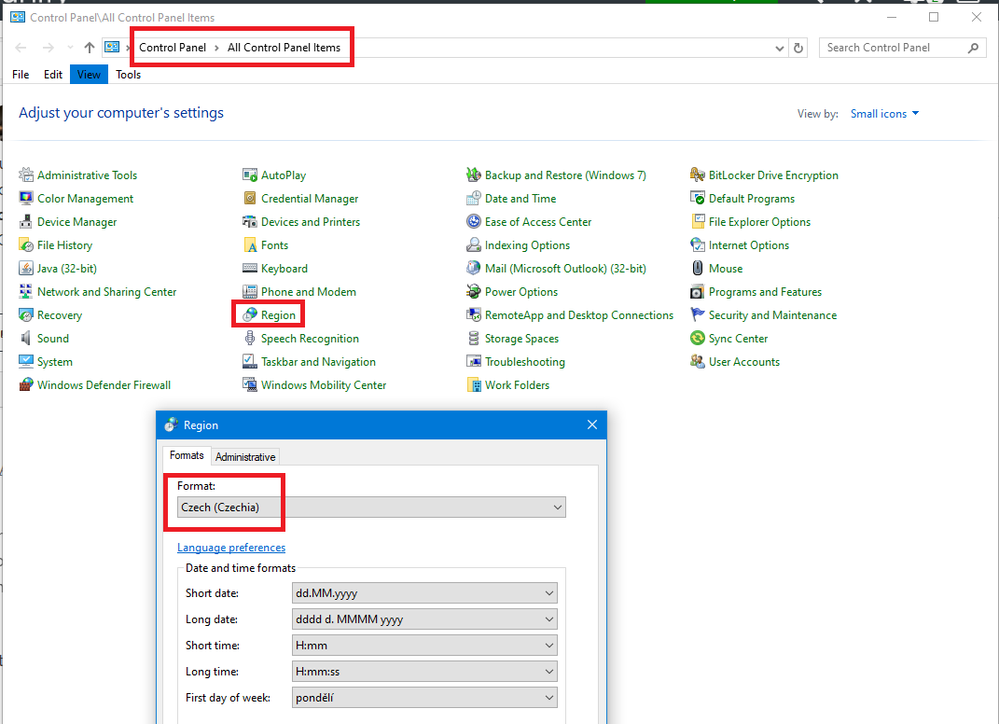The width and height of the screenshot is (999, 724).
Task: Open the Tools menu
Action: (128, 75)
